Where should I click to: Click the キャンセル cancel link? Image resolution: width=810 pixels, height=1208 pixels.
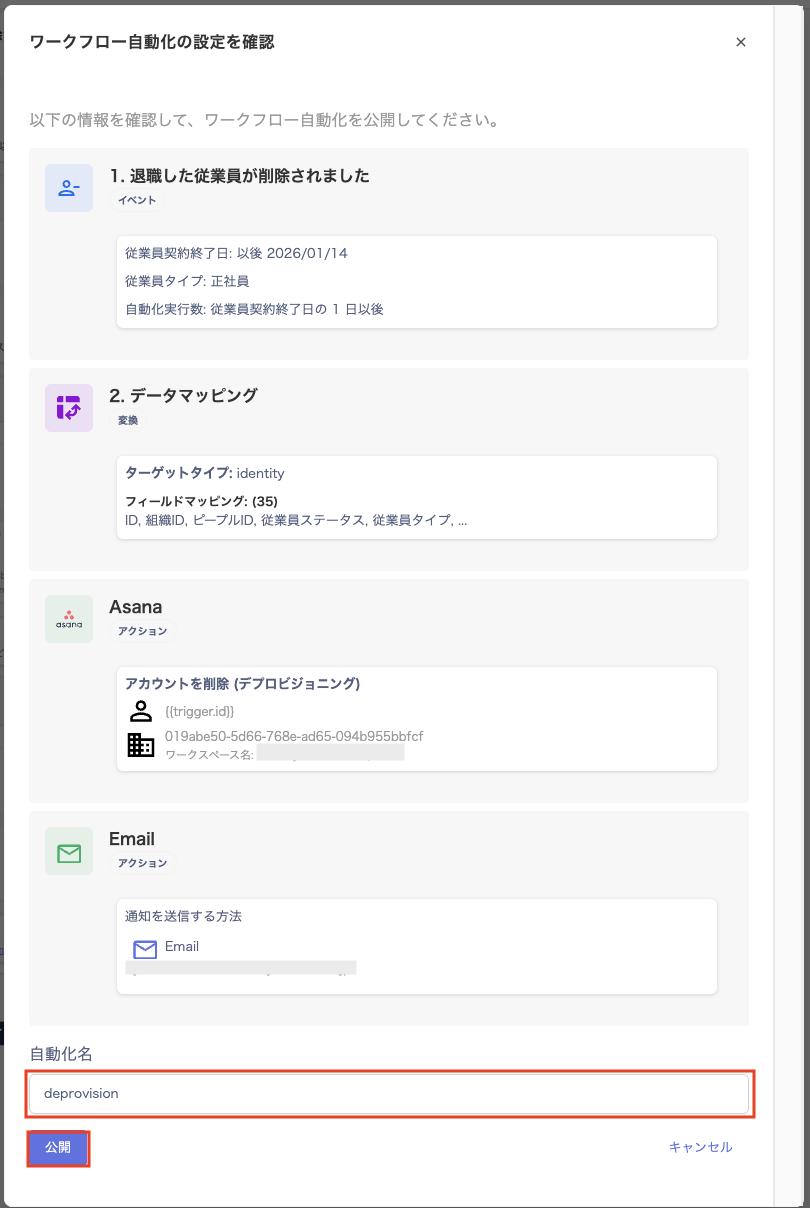(700, 1147)
